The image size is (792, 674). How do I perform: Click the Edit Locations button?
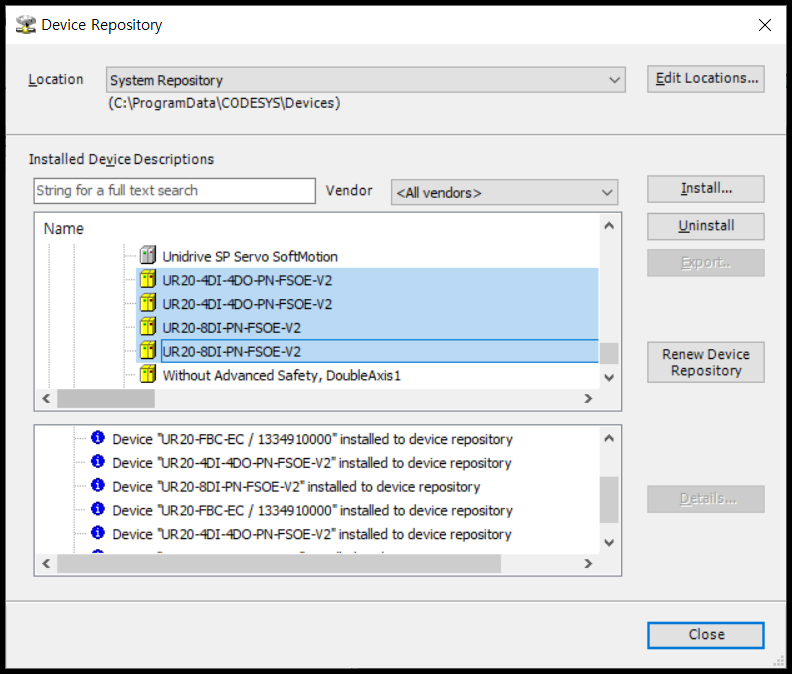706,79
